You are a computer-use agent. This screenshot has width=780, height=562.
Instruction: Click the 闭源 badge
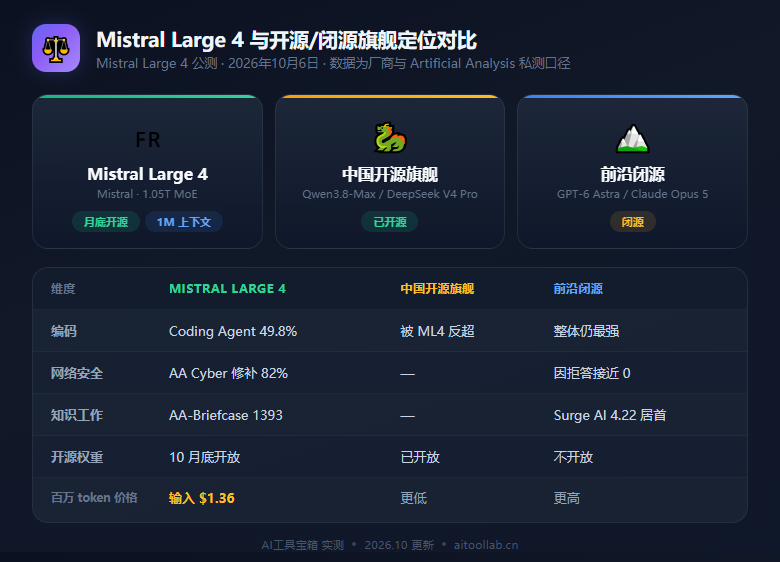(633, 222)
